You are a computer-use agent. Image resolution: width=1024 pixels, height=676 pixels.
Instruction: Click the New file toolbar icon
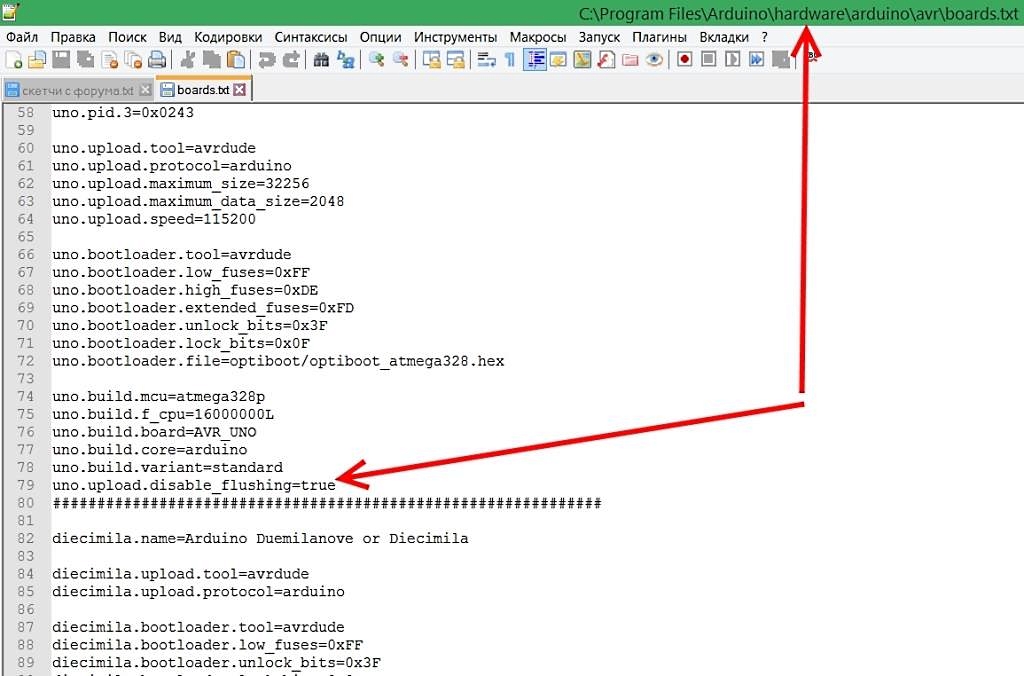[x=13, y=60]
